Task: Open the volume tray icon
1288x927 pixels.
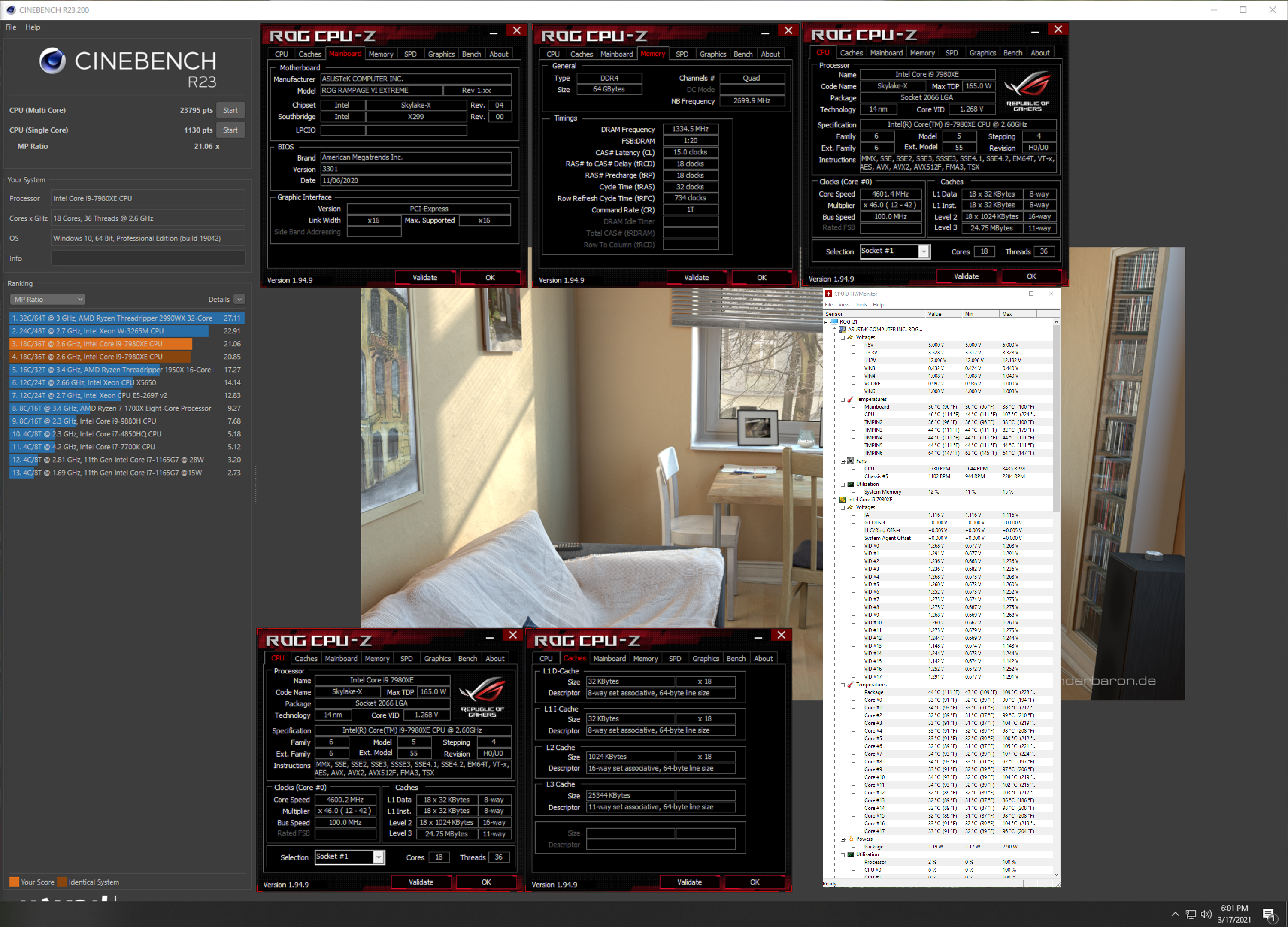Action: click(1206, 914)
